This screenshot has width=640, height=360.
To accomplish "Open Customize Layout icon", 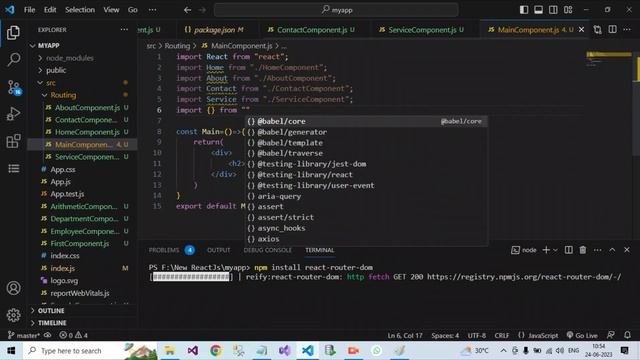I will 568,10.
